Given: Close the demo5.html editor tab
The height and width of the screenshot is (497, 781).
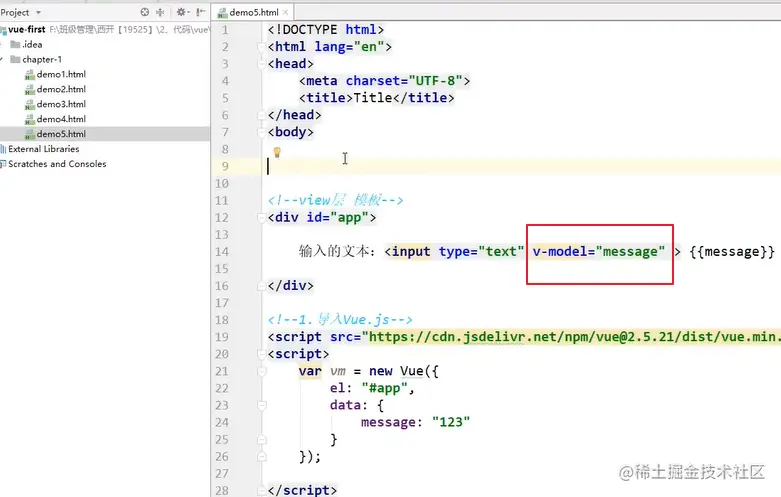Looking at the screenshot, I should (x=285, y=12).
